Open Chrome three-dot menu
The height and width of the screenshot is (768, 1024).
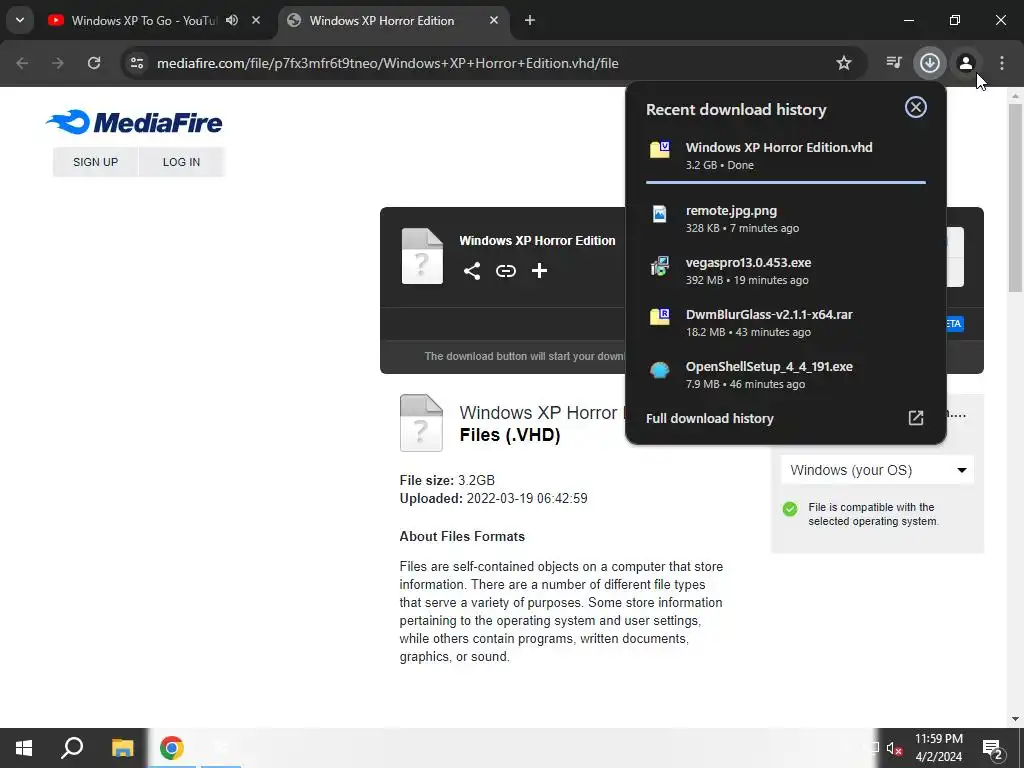point(1002,63)
